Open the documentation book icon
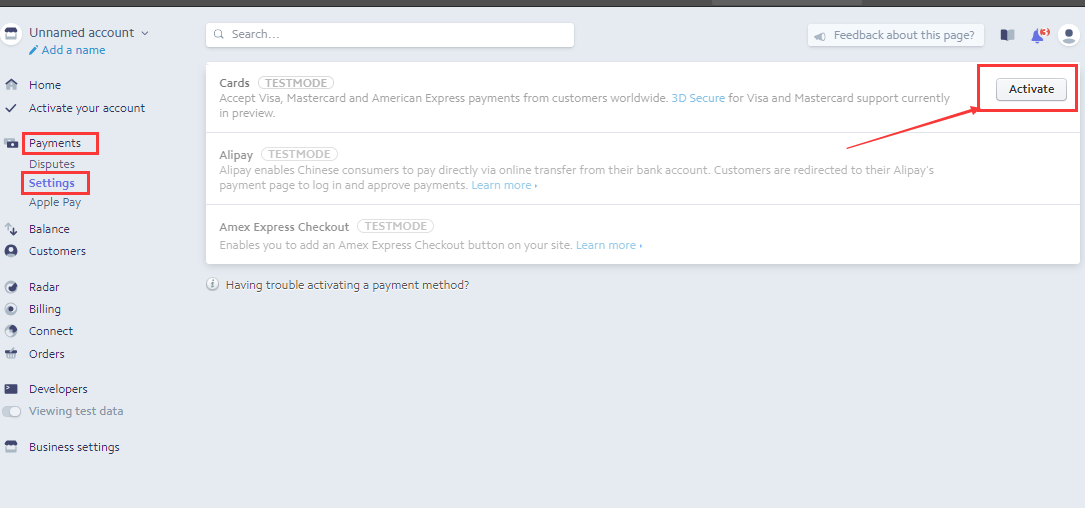The height and width of the screenshot is (508, 1085). (x=1007, y=35)
